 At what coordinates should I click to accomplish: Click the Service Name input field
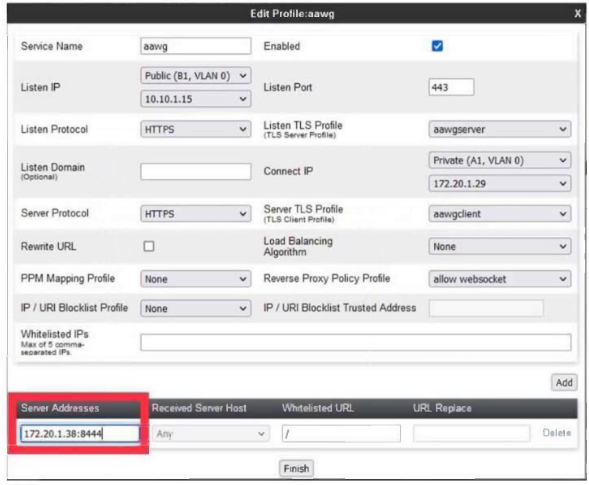coord(196,46)
